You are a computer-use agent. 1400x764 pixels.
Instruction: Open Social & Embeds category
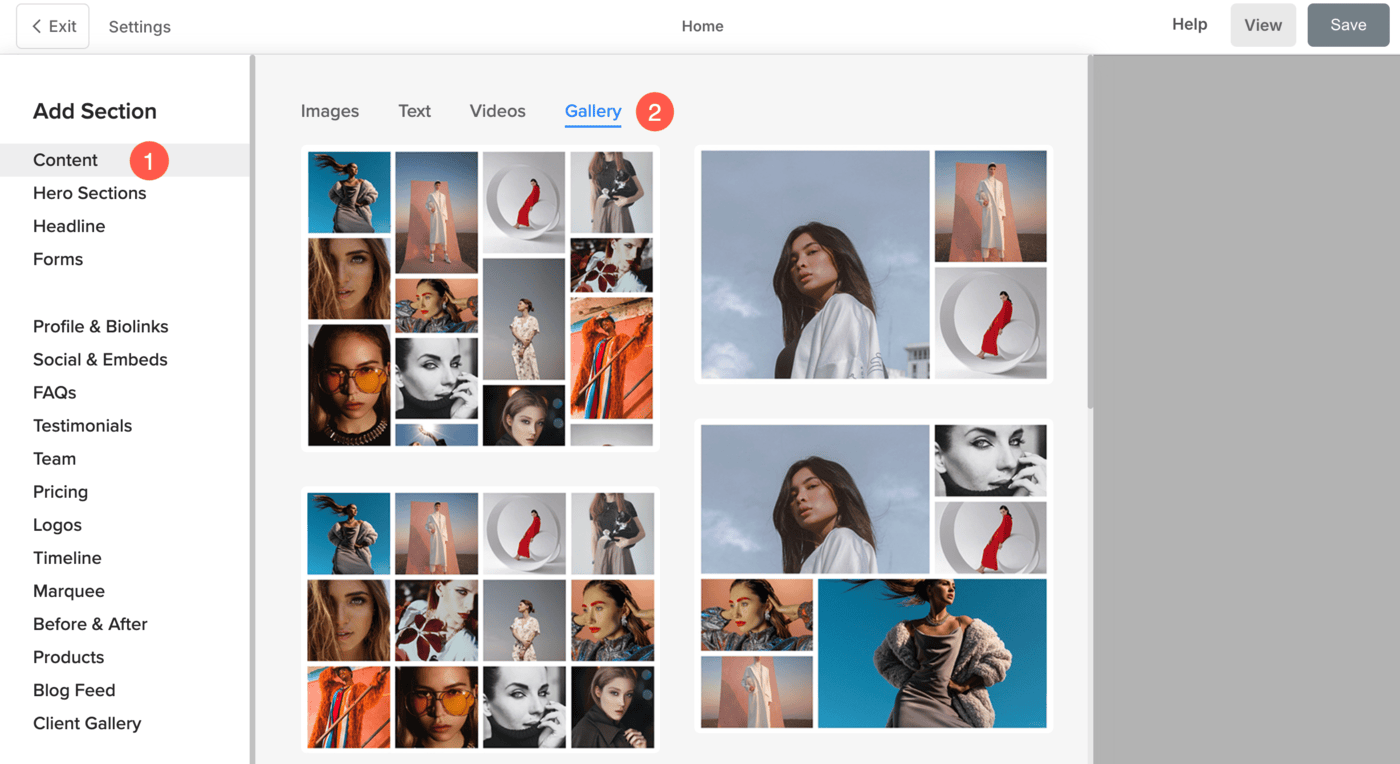(x=100, y=359)
